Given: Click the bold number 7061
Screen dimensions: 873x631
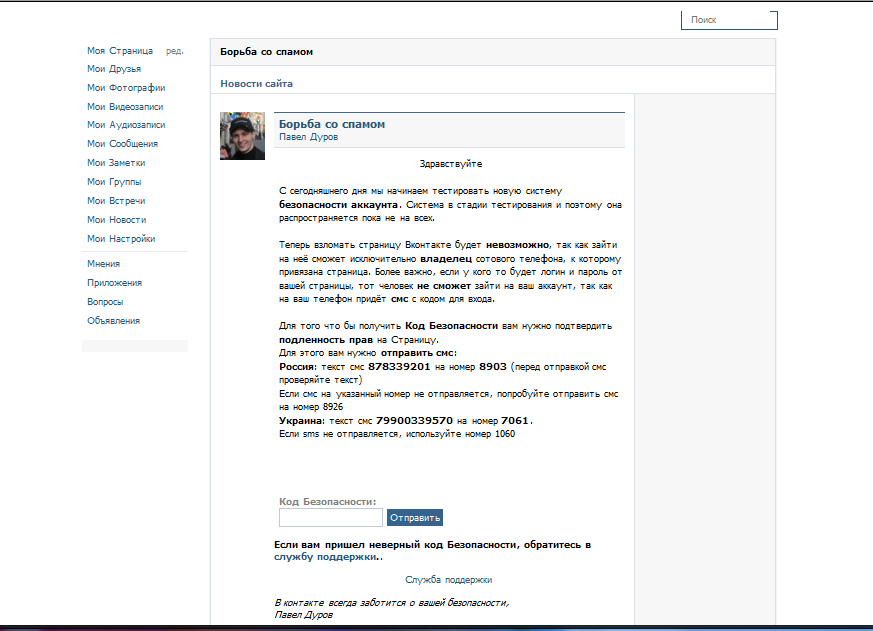Looking at the screenshot, I should coord(514,420).
